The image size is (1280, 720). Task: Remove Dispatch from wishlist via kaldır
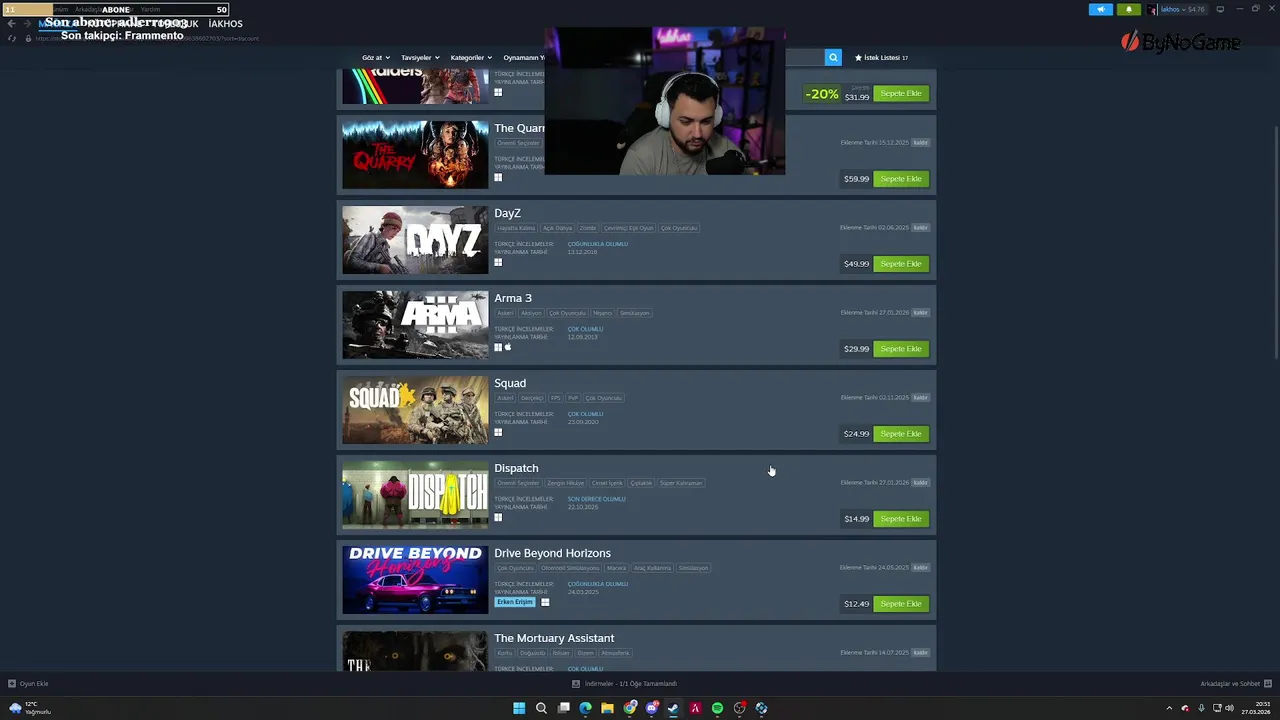click(921, 483)
